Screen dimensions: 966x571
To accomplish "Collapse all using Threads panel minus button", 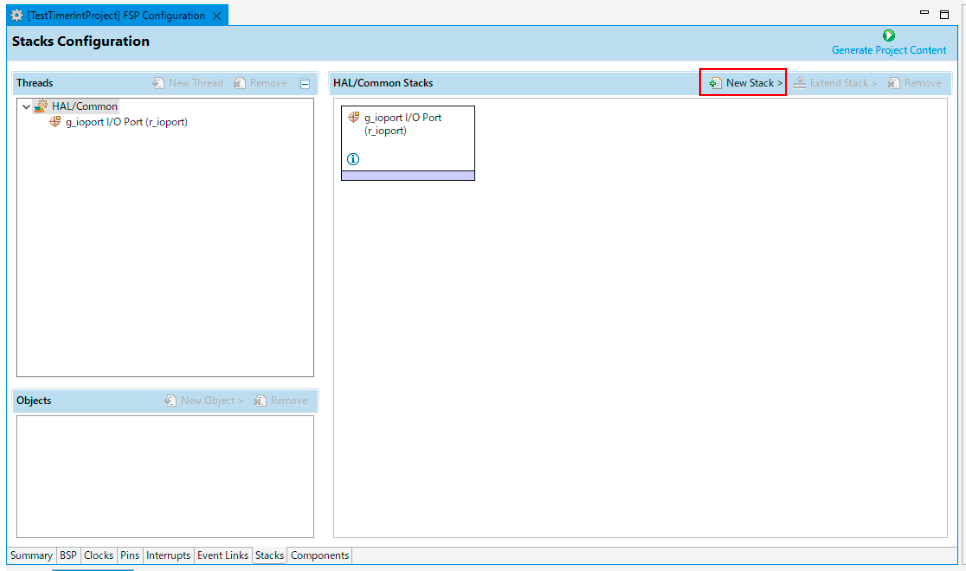I will 305,84.
